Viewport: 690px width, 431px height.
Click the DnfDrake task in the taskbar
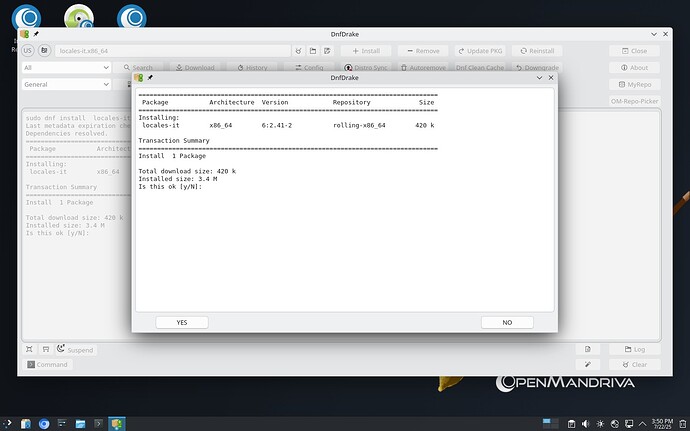(117, 424)
